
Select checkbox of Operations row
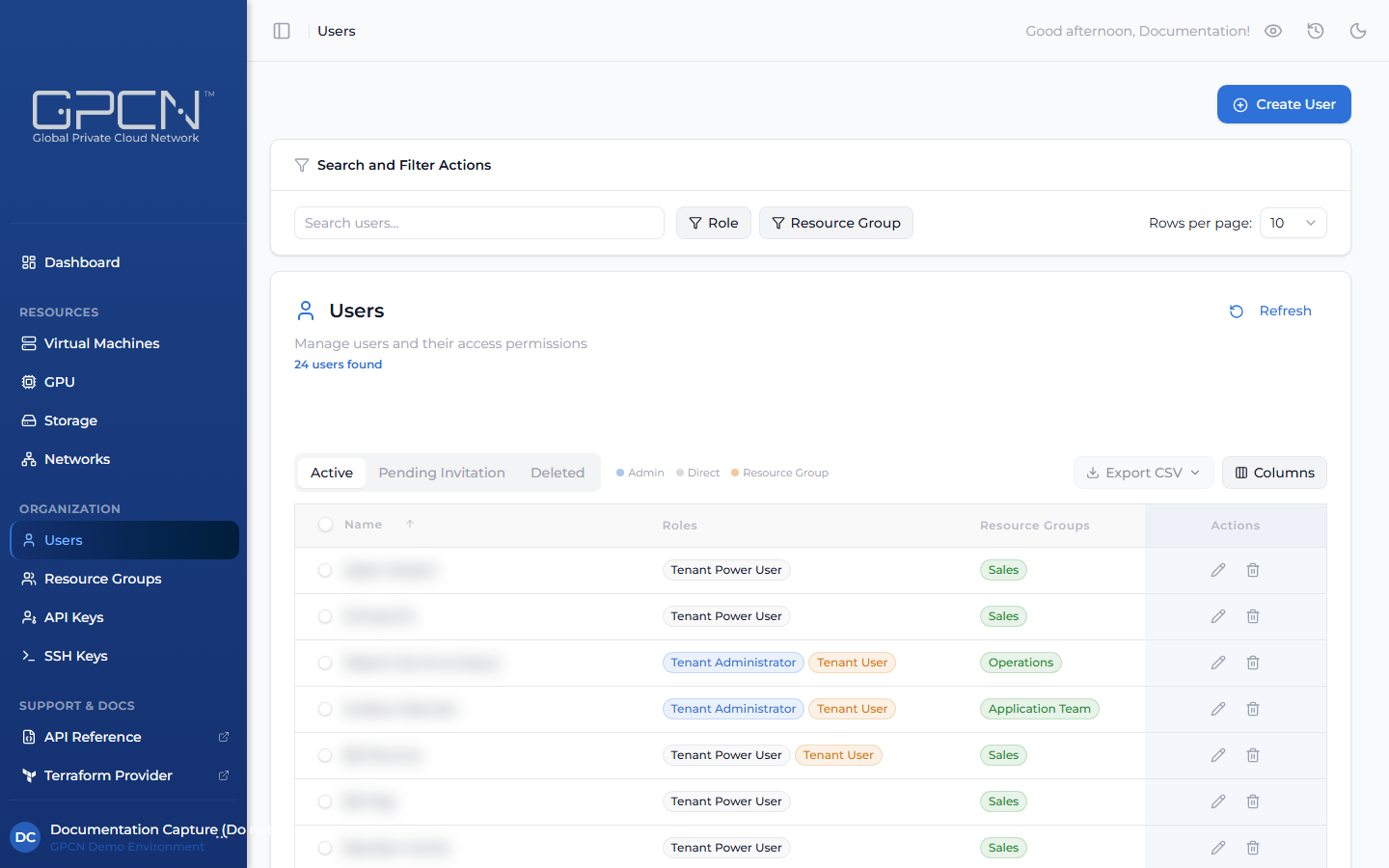point(325,664)
